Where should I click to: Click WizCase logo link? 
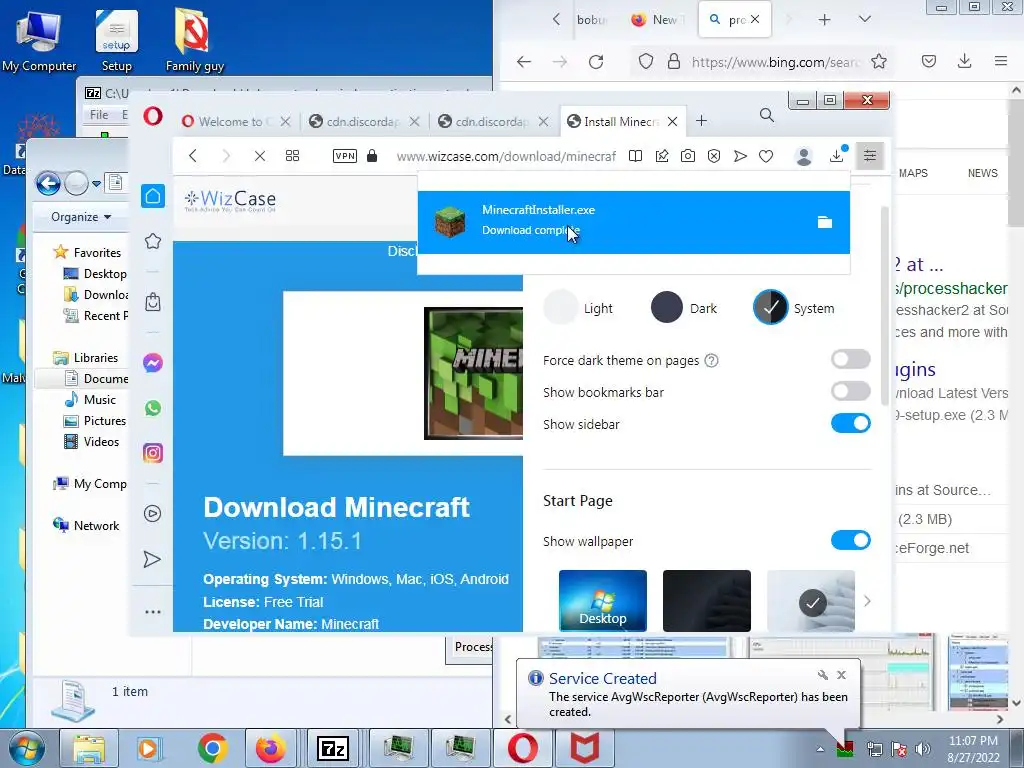pos(230,199)
